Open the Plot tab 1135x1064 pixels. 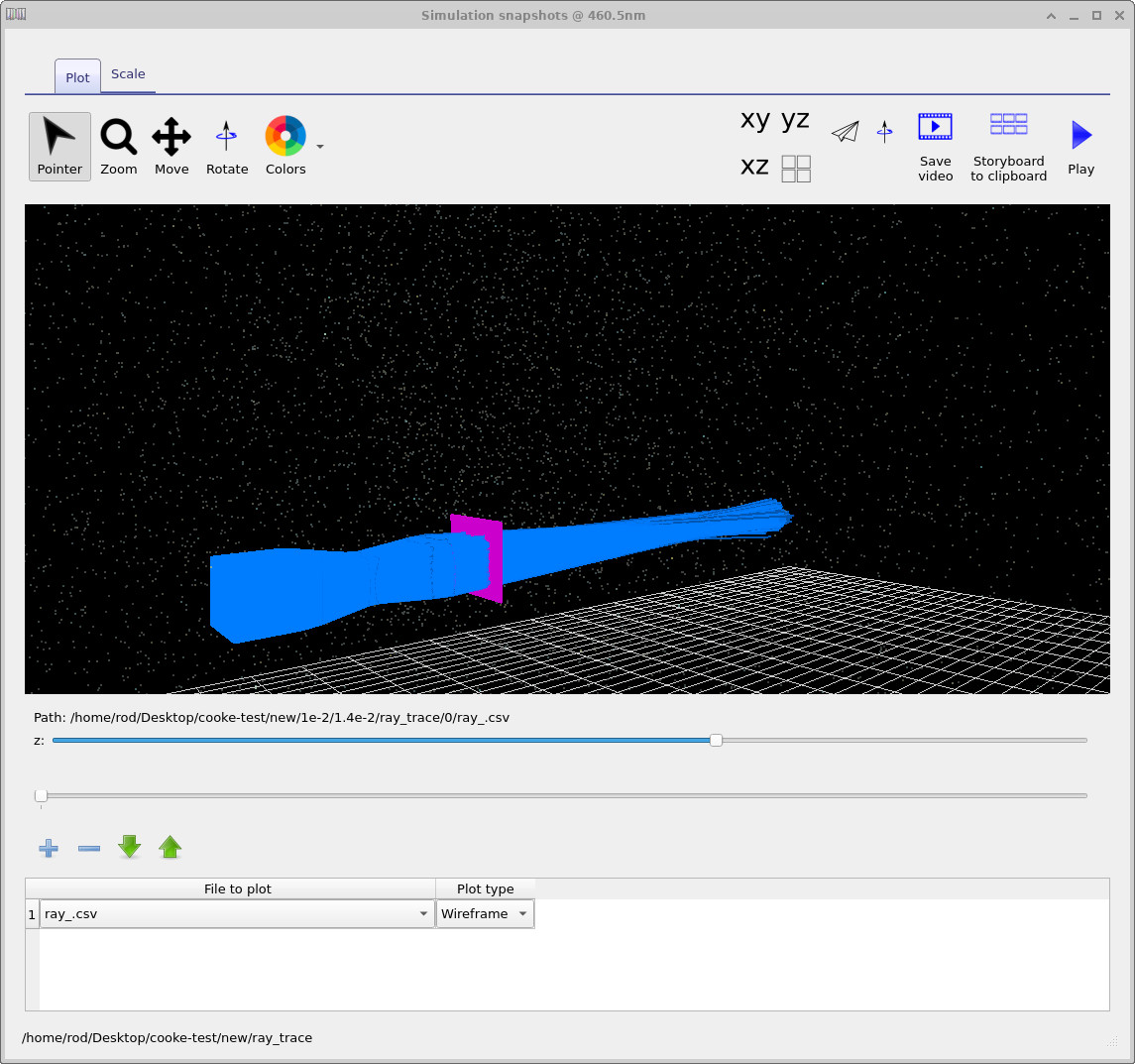click(76, 75)
